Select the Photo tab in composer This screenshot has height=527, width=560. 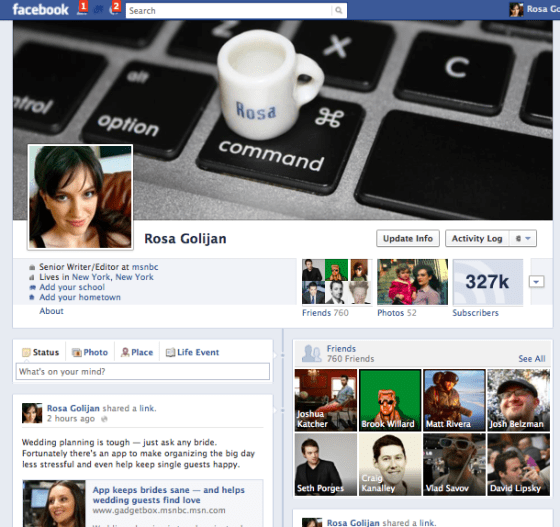tap(90, 352)
